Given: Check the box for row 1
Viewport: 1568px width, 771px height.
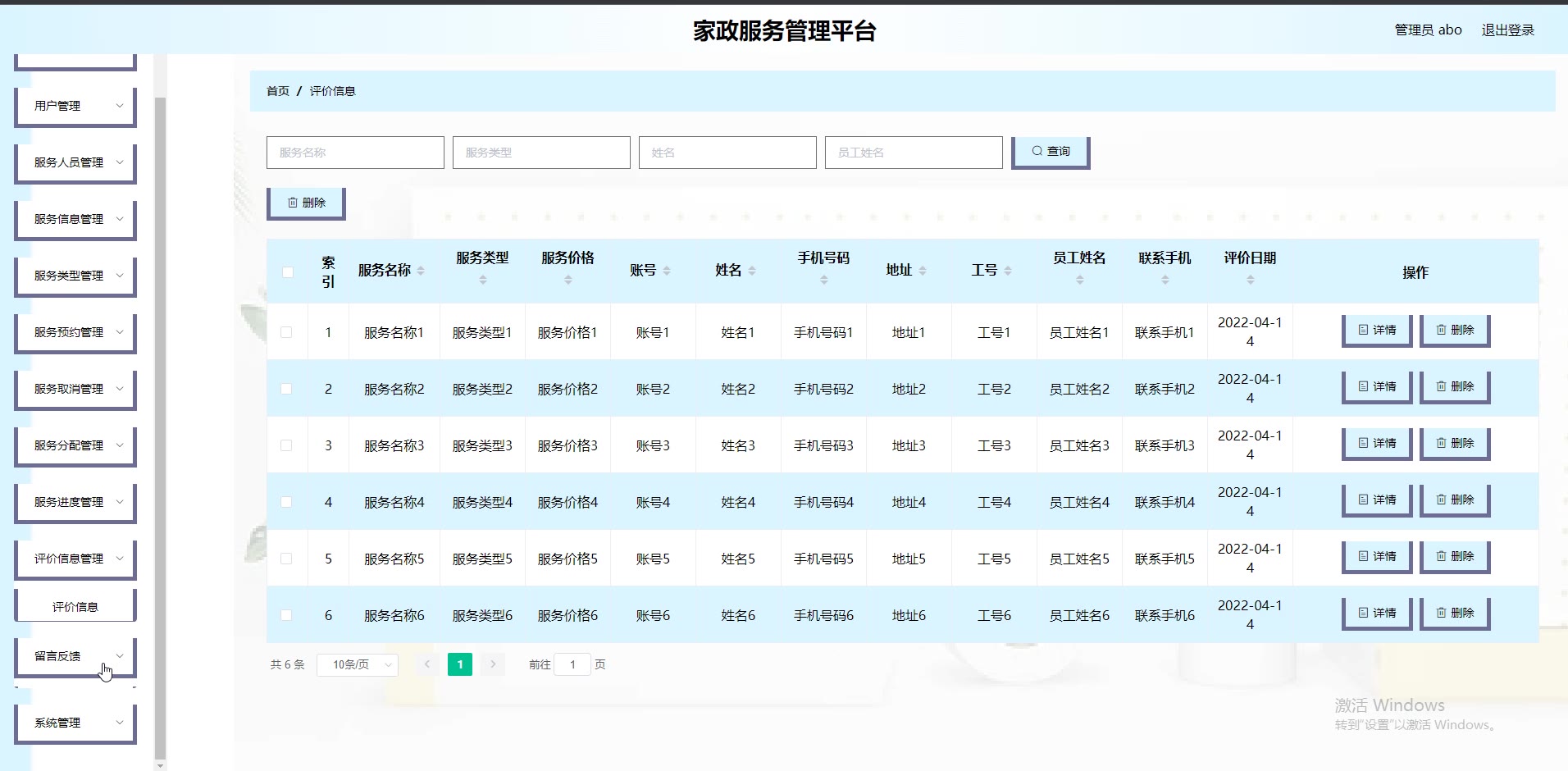Looking at the screenshot, I should pos(286,332).
